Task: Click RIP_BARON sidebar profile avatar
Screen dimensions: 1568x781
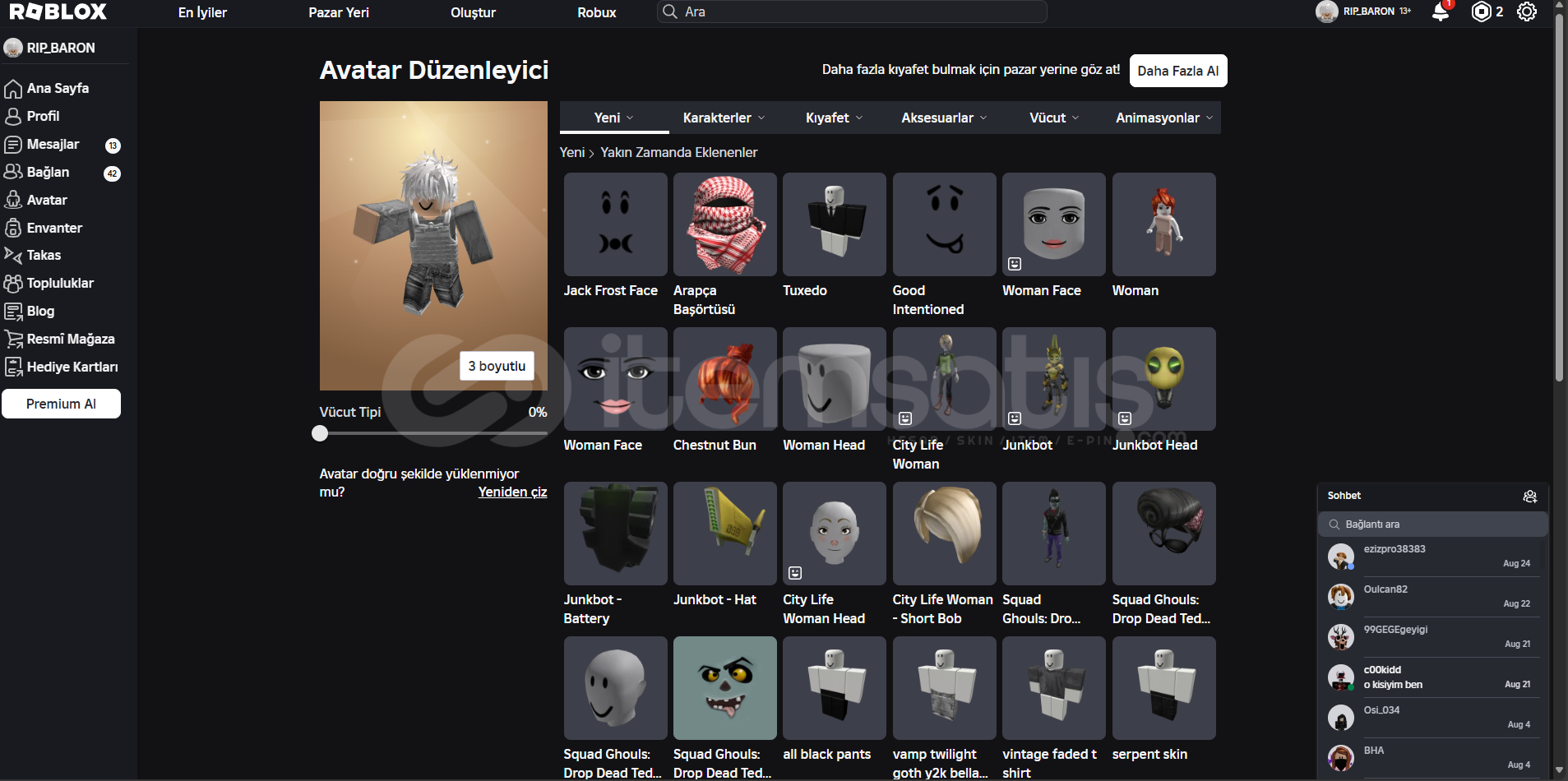Action: pos(13,48)
